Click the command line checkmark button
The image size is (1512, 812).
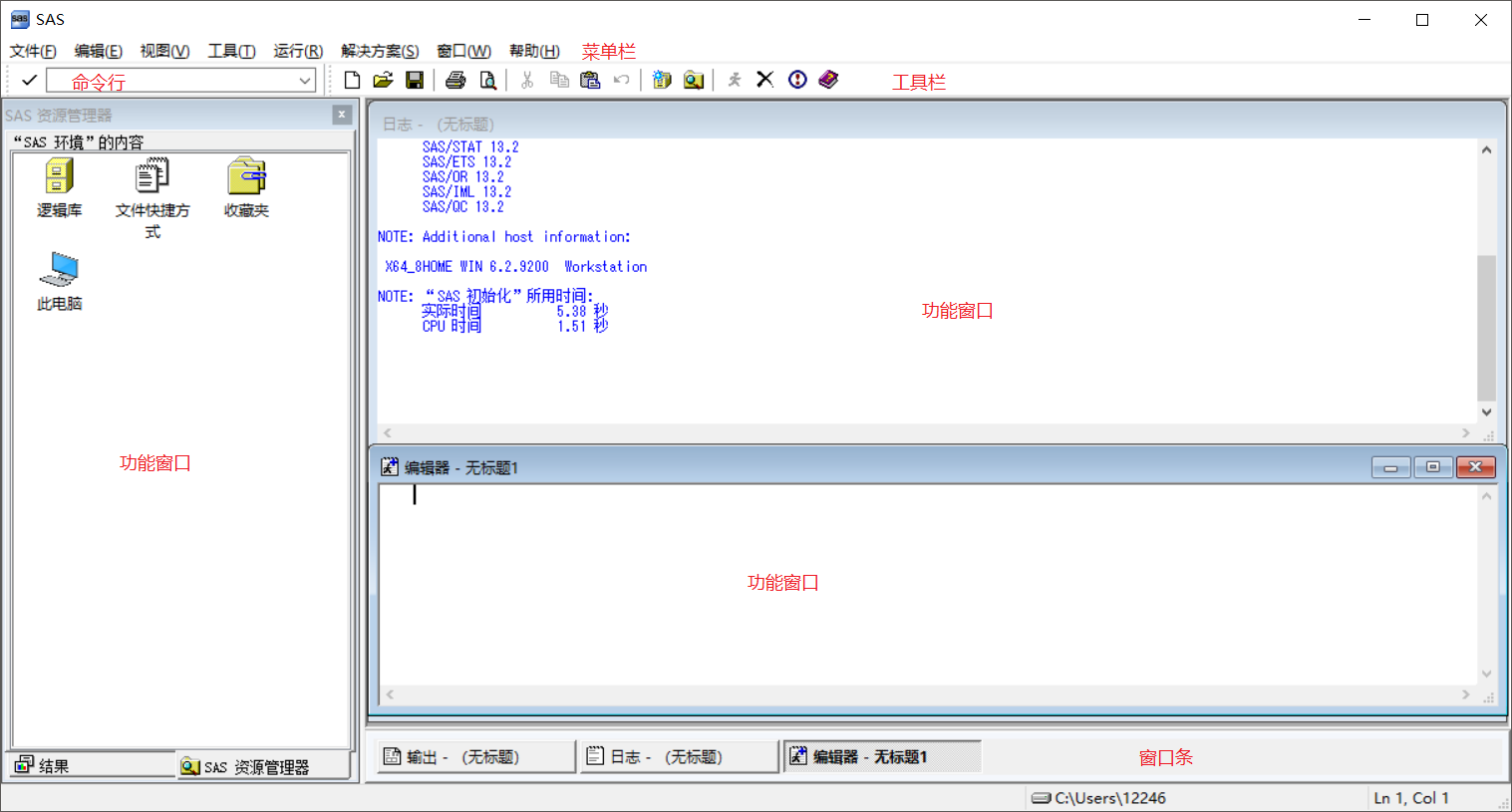click(x=29, y=80)
